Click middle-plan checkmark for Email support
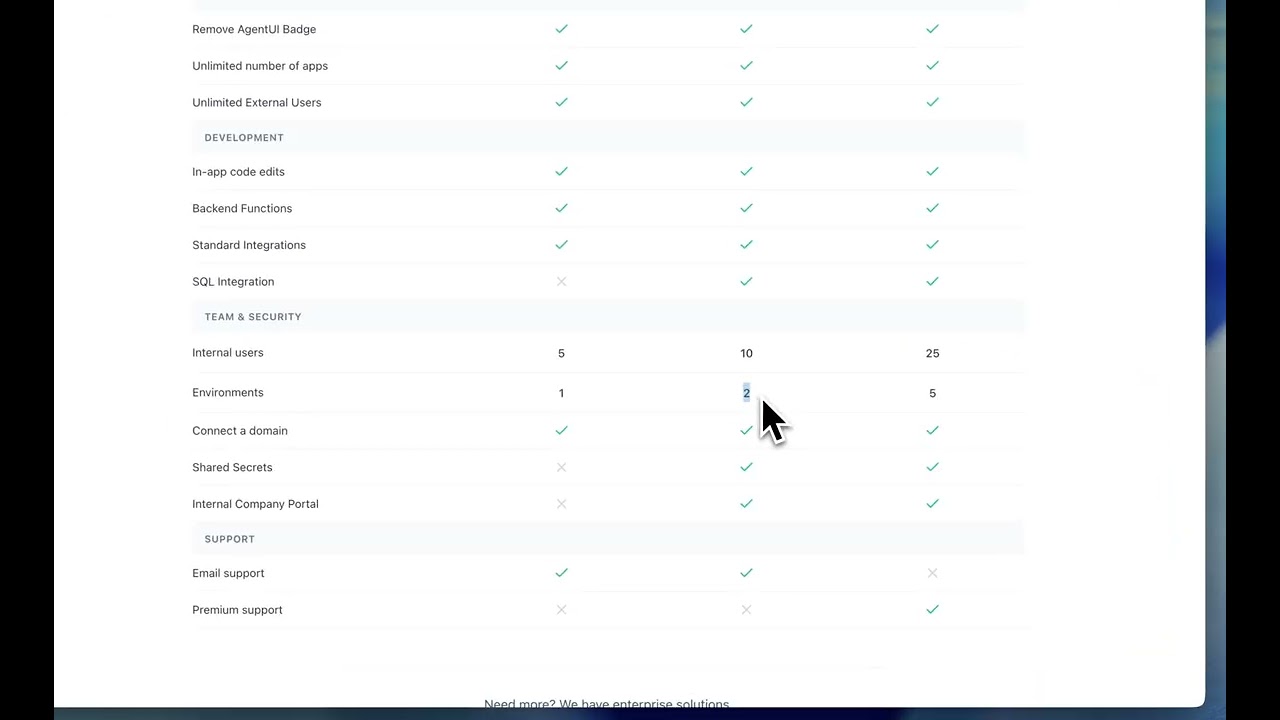The width and height of the screenshot is (1280, 720). pos(746,573)
